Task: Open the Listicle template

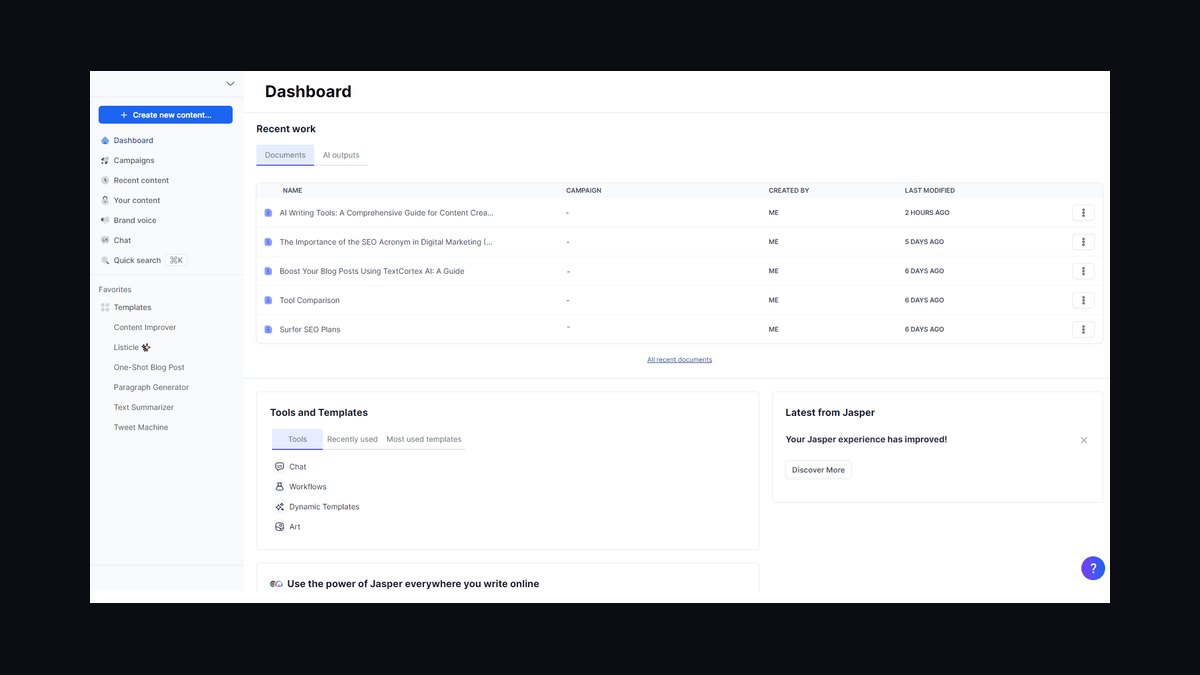Action: 132,348
